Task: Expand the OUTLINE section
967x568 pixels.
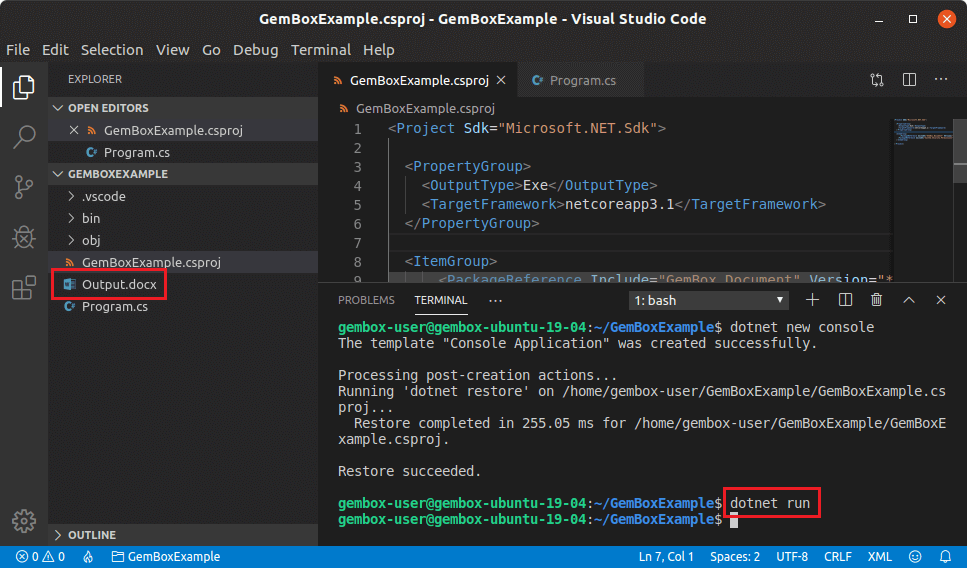Action: [x=92, y=535]
